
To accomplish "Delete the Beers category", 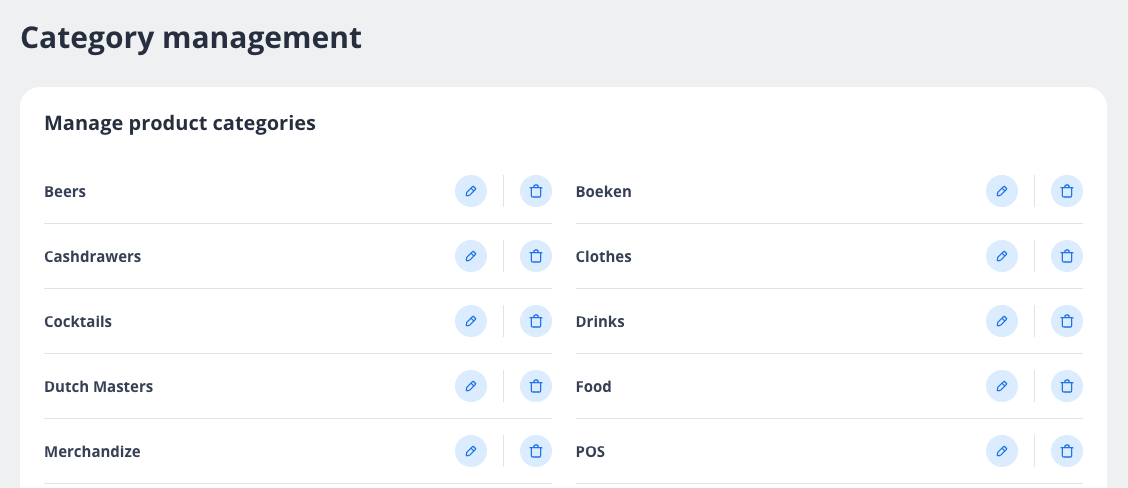I will [536, 191].
